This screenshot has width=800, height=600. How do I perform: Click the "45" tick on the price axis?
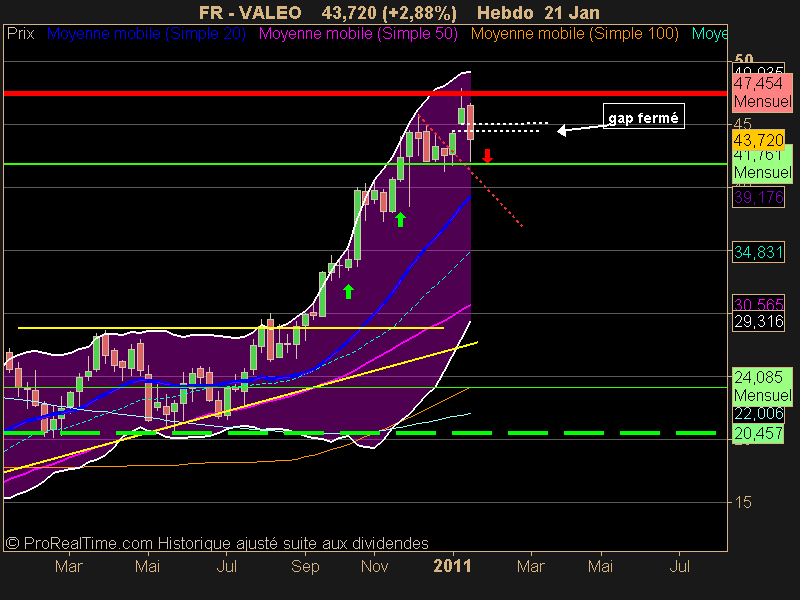tap(743, 124)
